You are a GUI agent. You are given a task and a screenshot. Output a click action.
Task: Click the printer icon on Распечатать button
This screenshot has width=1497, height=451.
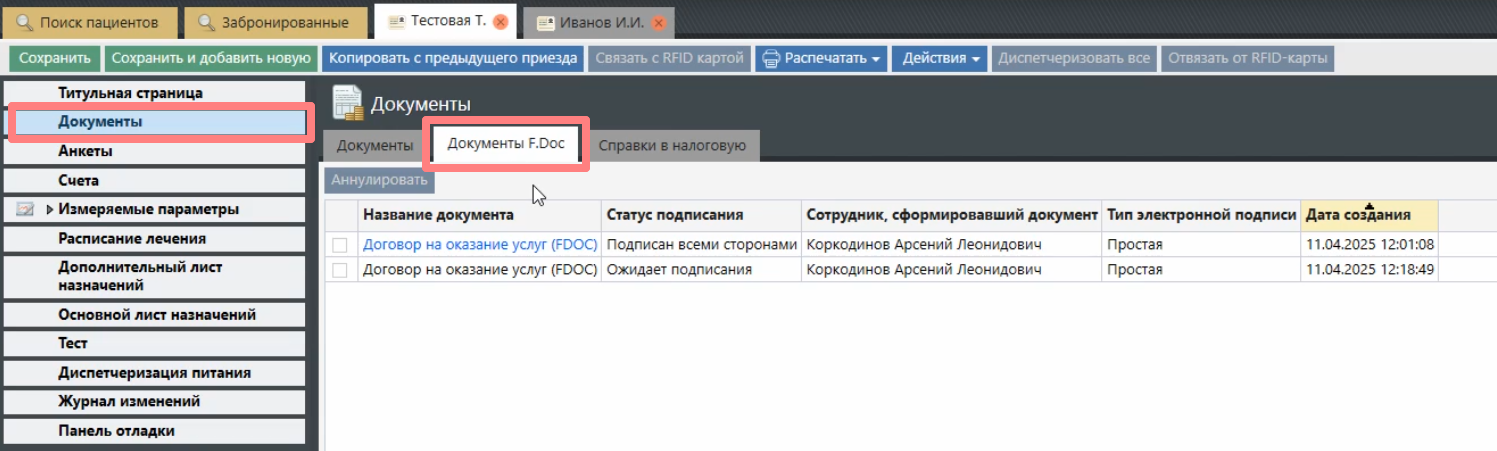(771, 59)
